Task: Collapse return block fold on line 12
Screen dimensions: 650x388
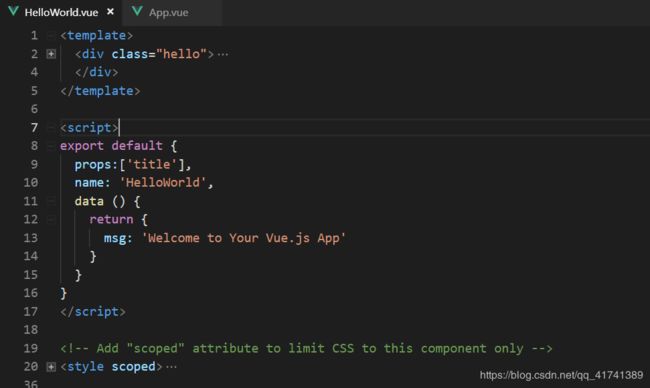Action: point(51,219)
